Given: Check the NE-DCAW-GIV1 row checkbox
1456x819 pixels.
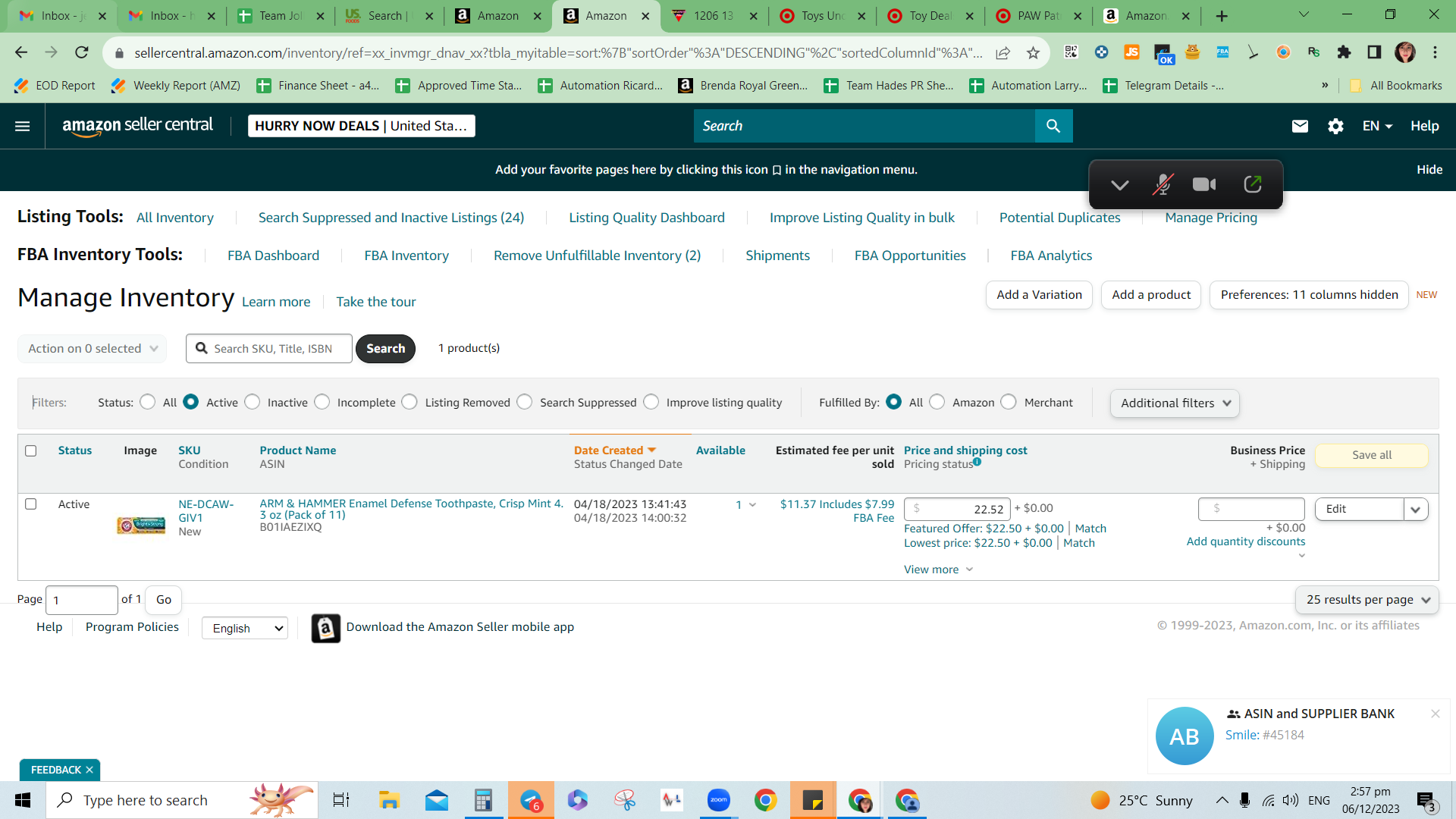Looking at the screenshot, I should [31, 504].
